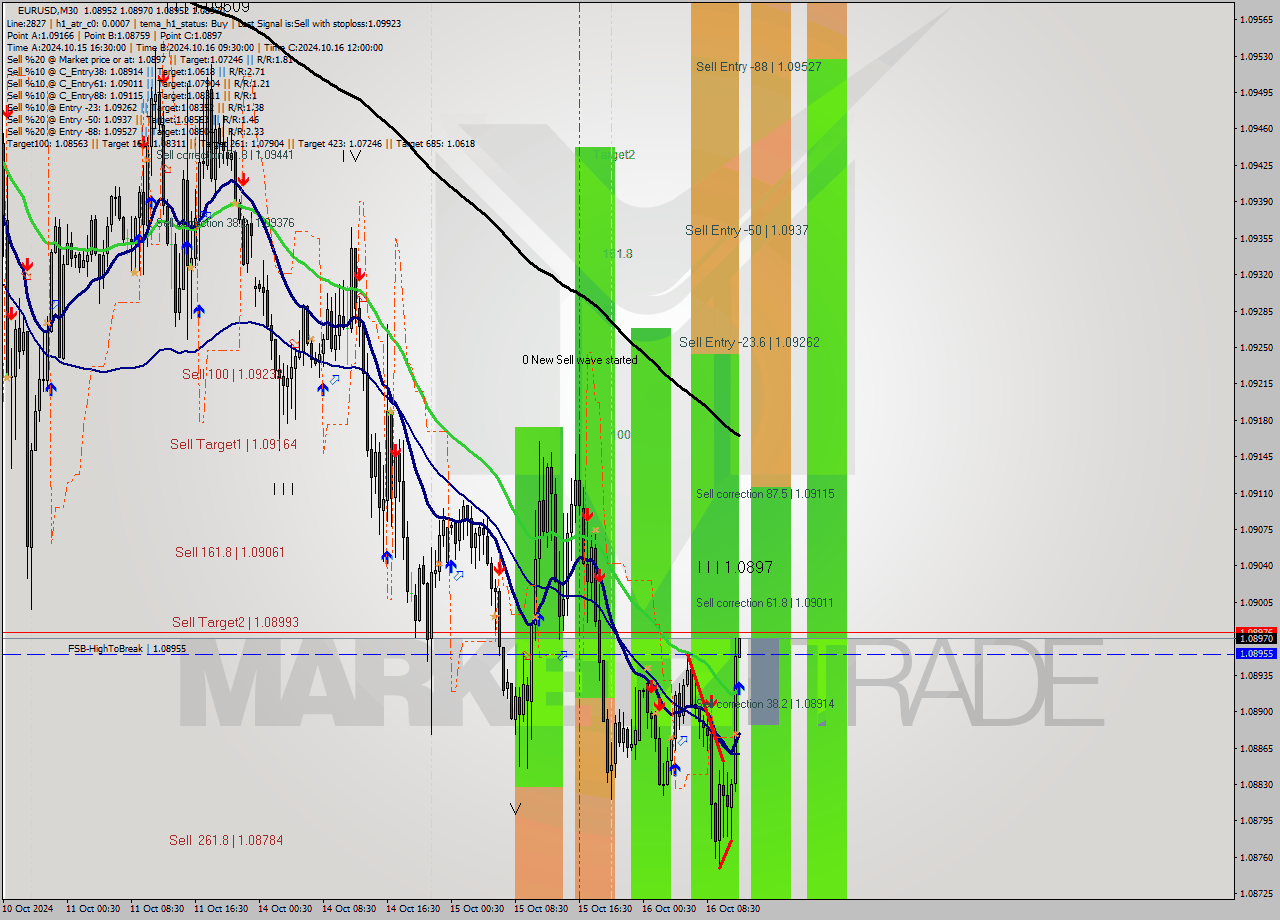
Task: Click the green 'Target2' label
Action: 614,155
